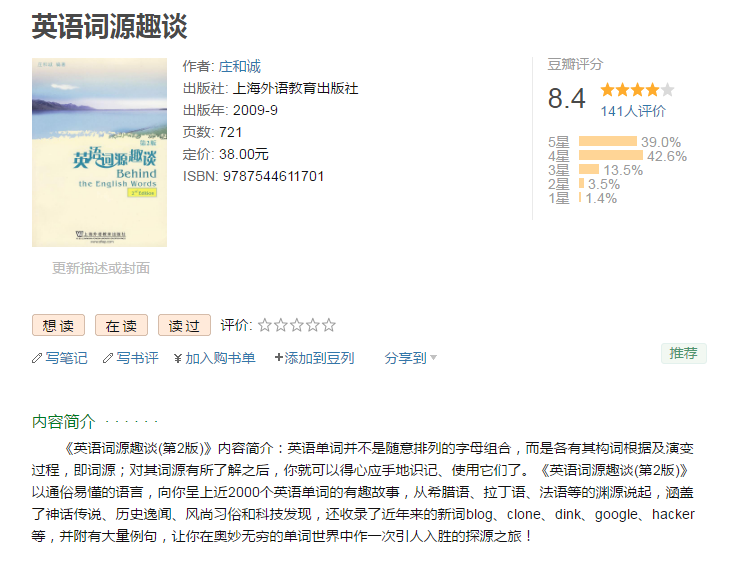736x564 pixels.
Task: Click the 3星 rating bar
Action: pyautogui.click(x=589, y=169)
